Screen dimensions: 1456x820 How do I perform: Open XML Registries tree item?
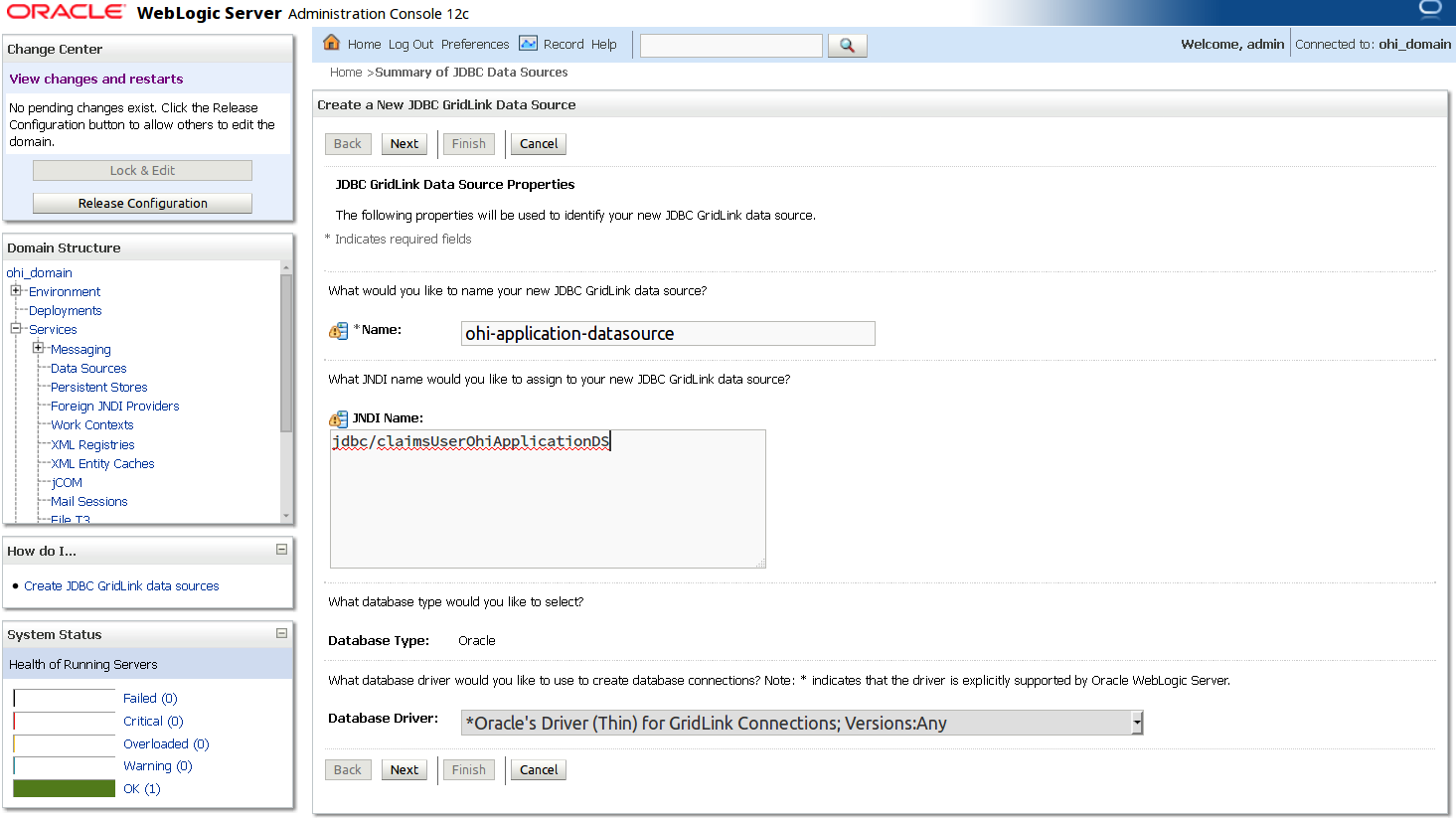click(92, 445)
